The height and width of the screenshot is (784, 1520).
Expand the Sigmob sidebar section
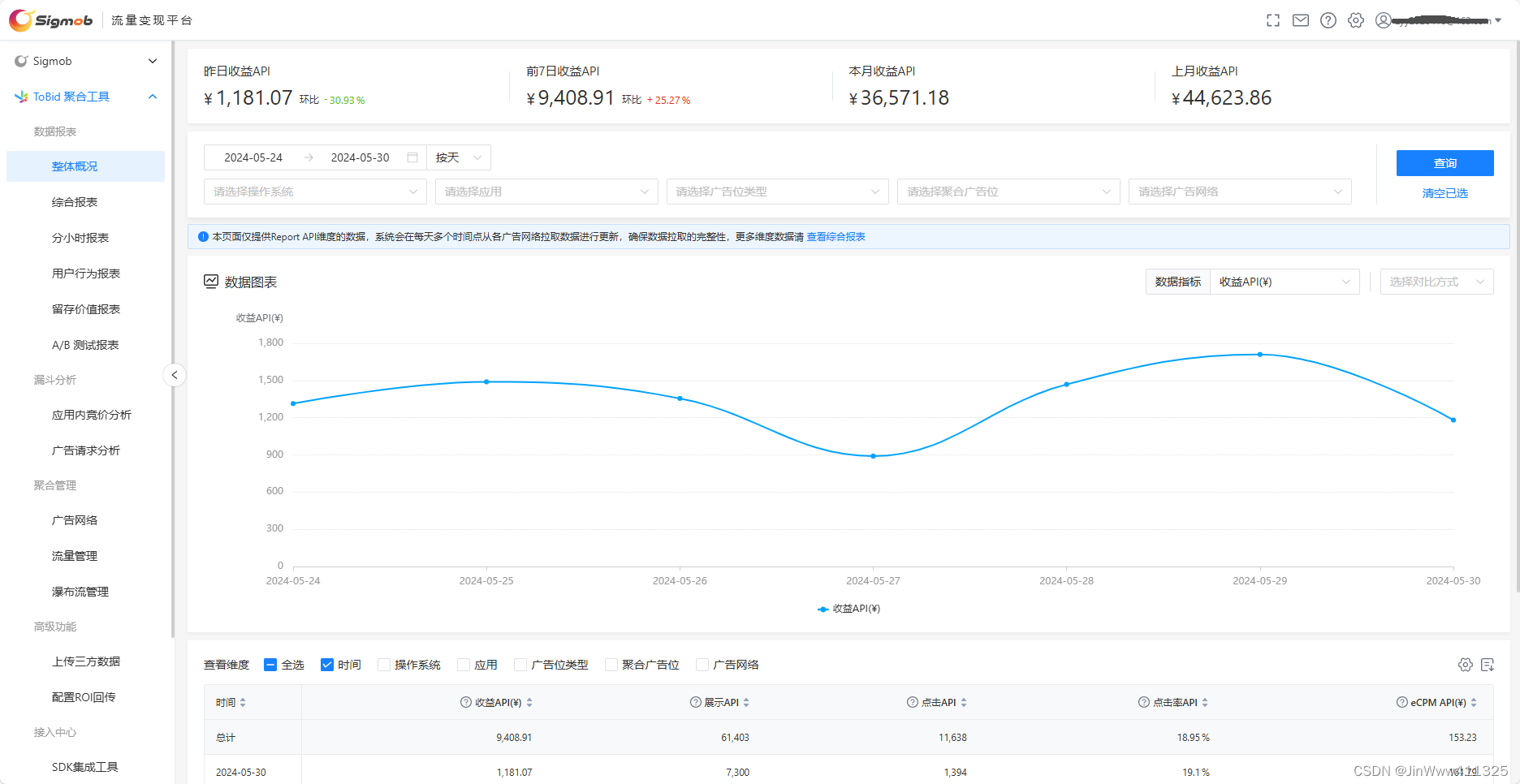[85, 61]
